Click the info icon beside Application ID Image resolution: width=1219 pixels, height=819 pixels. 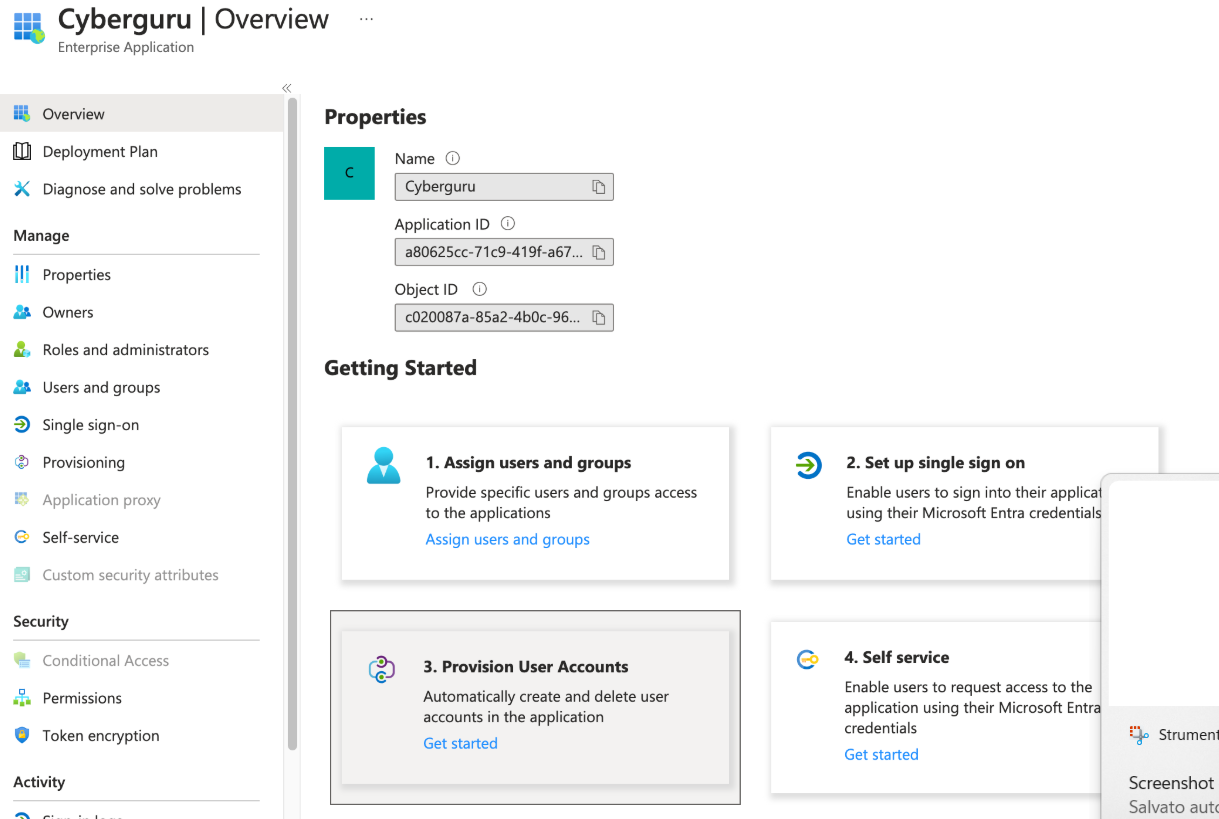[507, 224]
